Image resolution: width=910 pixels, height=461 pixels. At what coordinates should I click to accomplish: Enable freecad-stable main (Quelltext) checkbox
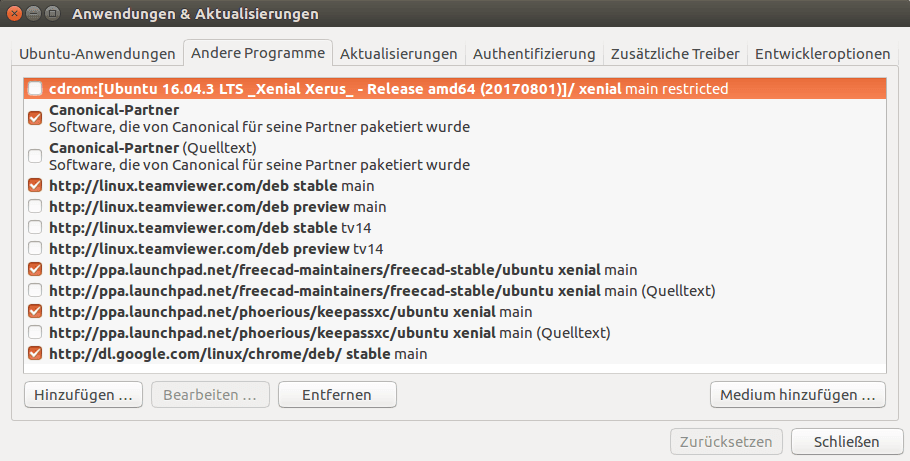click(35, 290)
